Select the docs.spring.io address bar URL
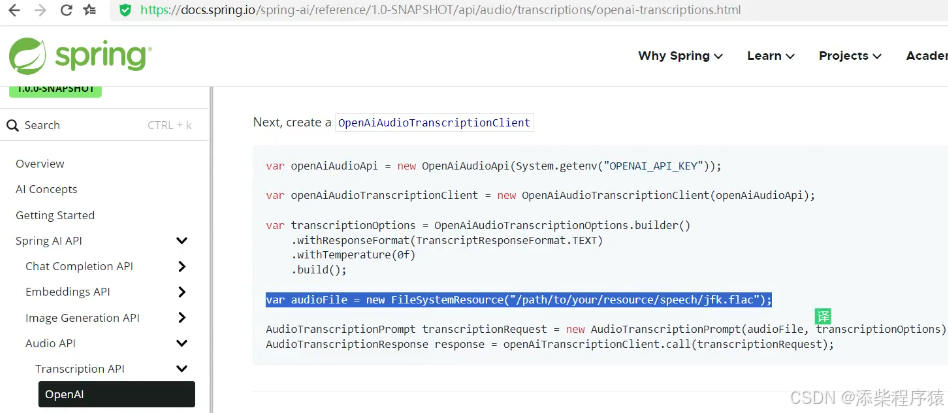948x413 pixels. [x=440, y=10]
